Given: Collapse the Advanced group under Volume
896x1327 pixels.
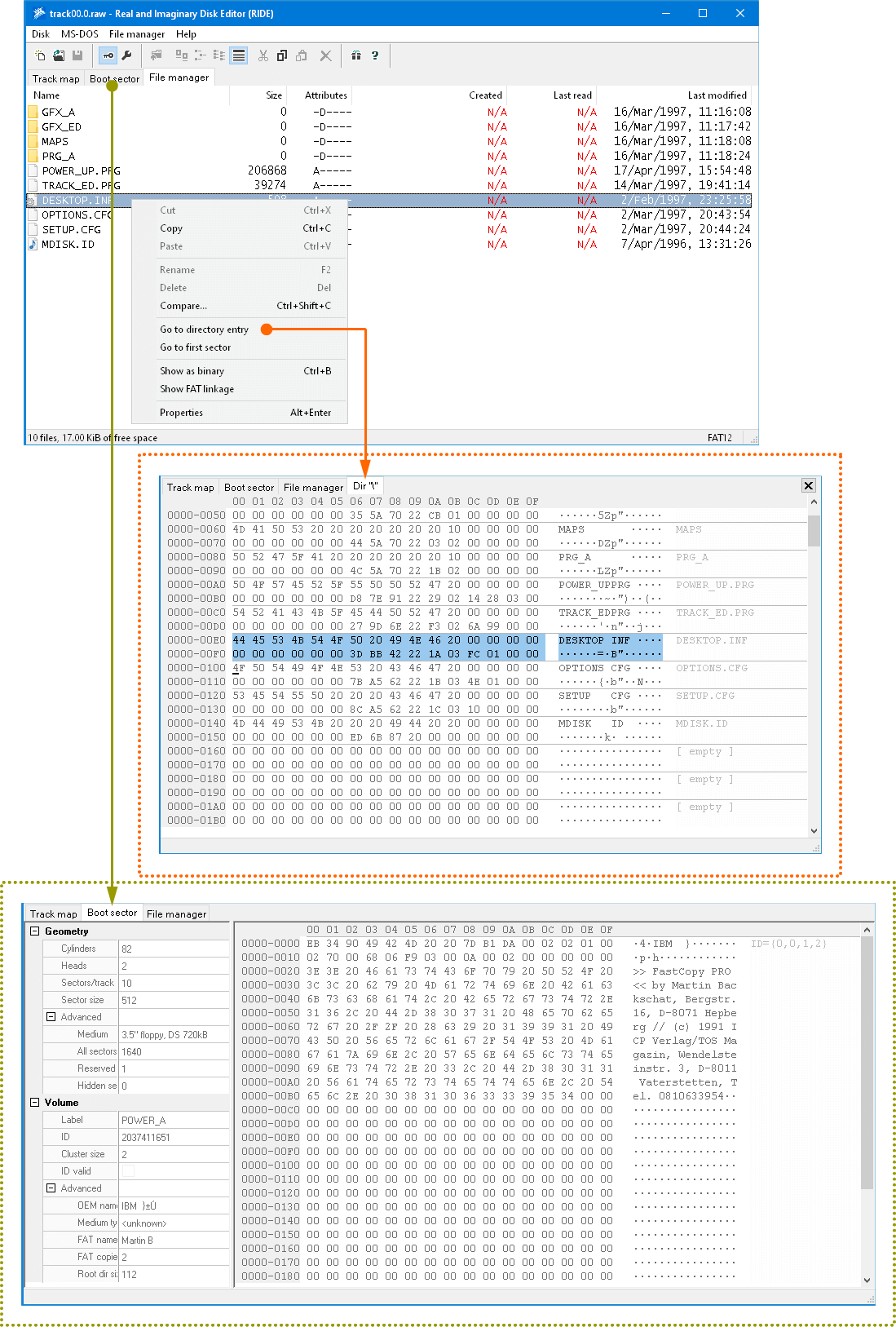Looking at the screenshot, I should pyautogui.click(x=51, y=1188).
